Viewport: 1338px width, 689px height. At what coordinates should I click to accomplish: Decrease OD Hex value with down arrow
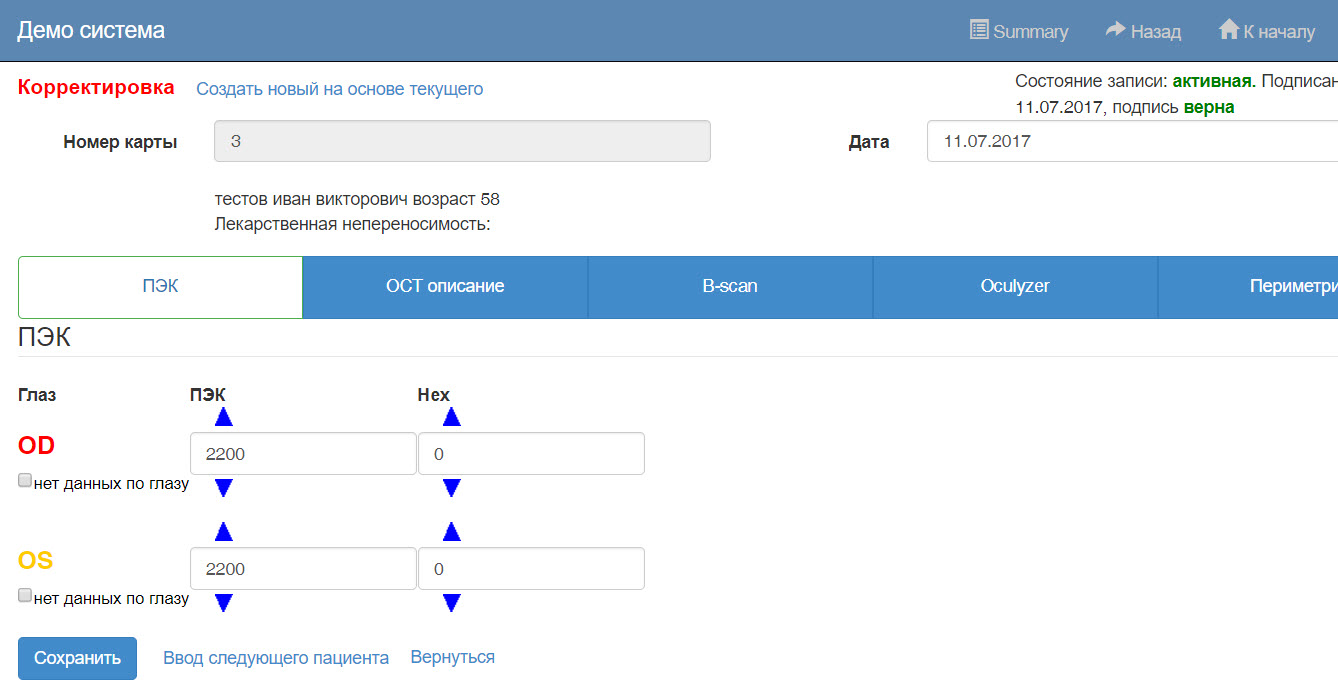coord(452,488)
